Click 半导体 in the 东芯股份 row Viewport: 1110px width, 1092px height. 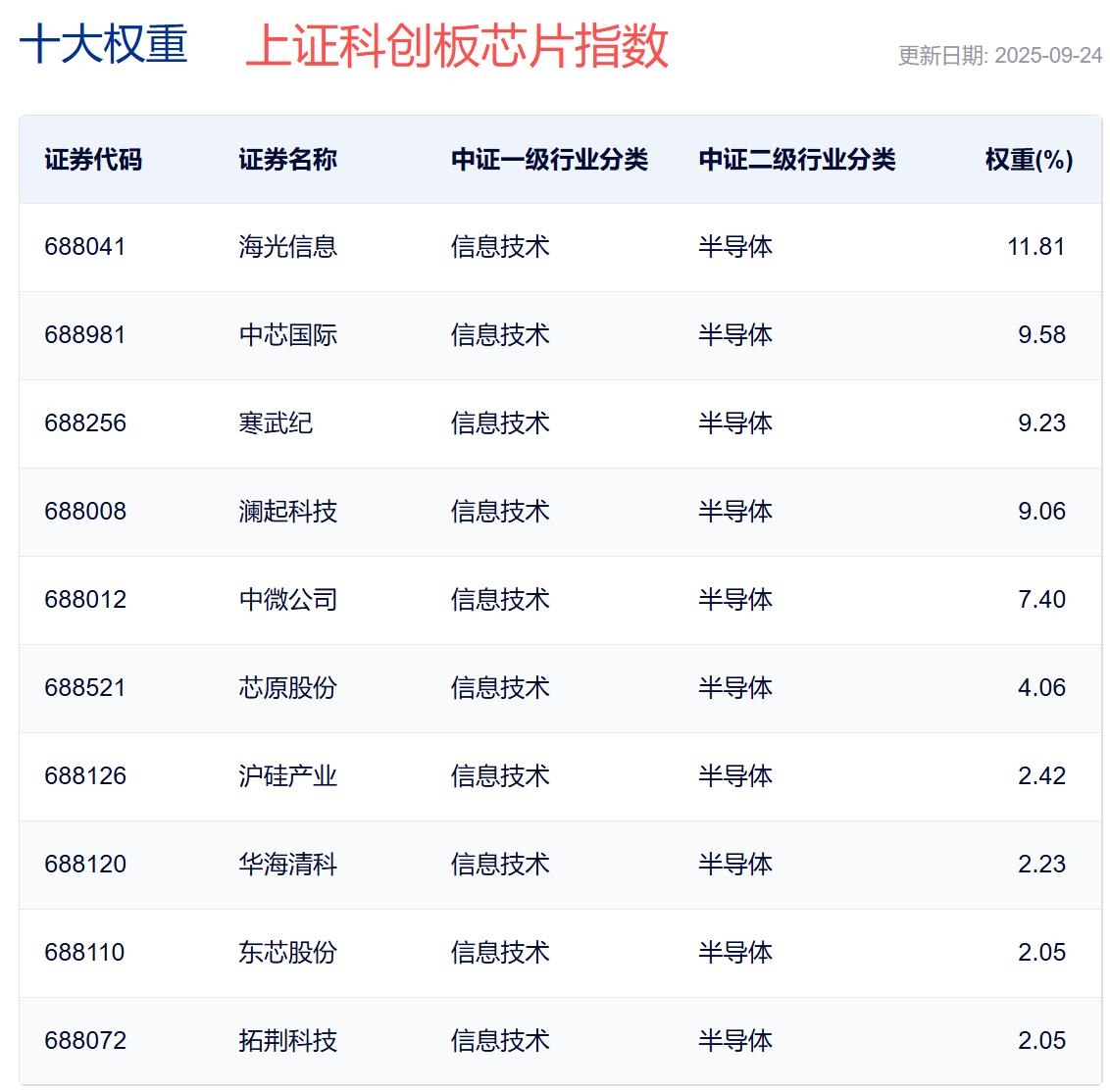[735, 953]
